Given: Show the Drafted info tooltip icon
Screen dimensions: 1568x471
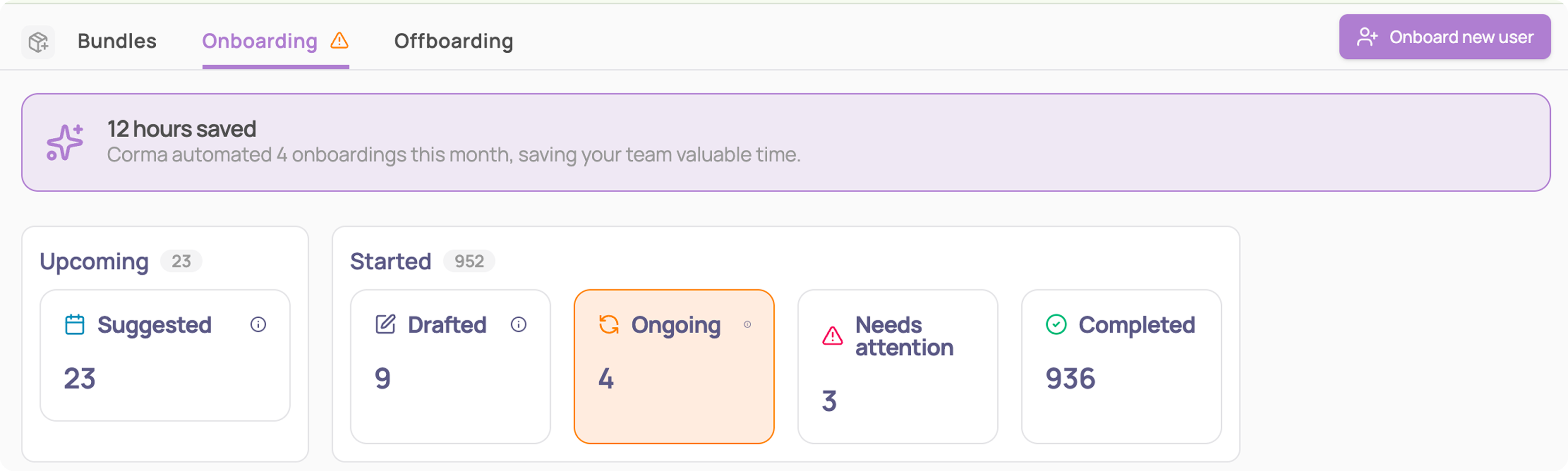Looking at the screenshot, I should [x=518, y=324].
